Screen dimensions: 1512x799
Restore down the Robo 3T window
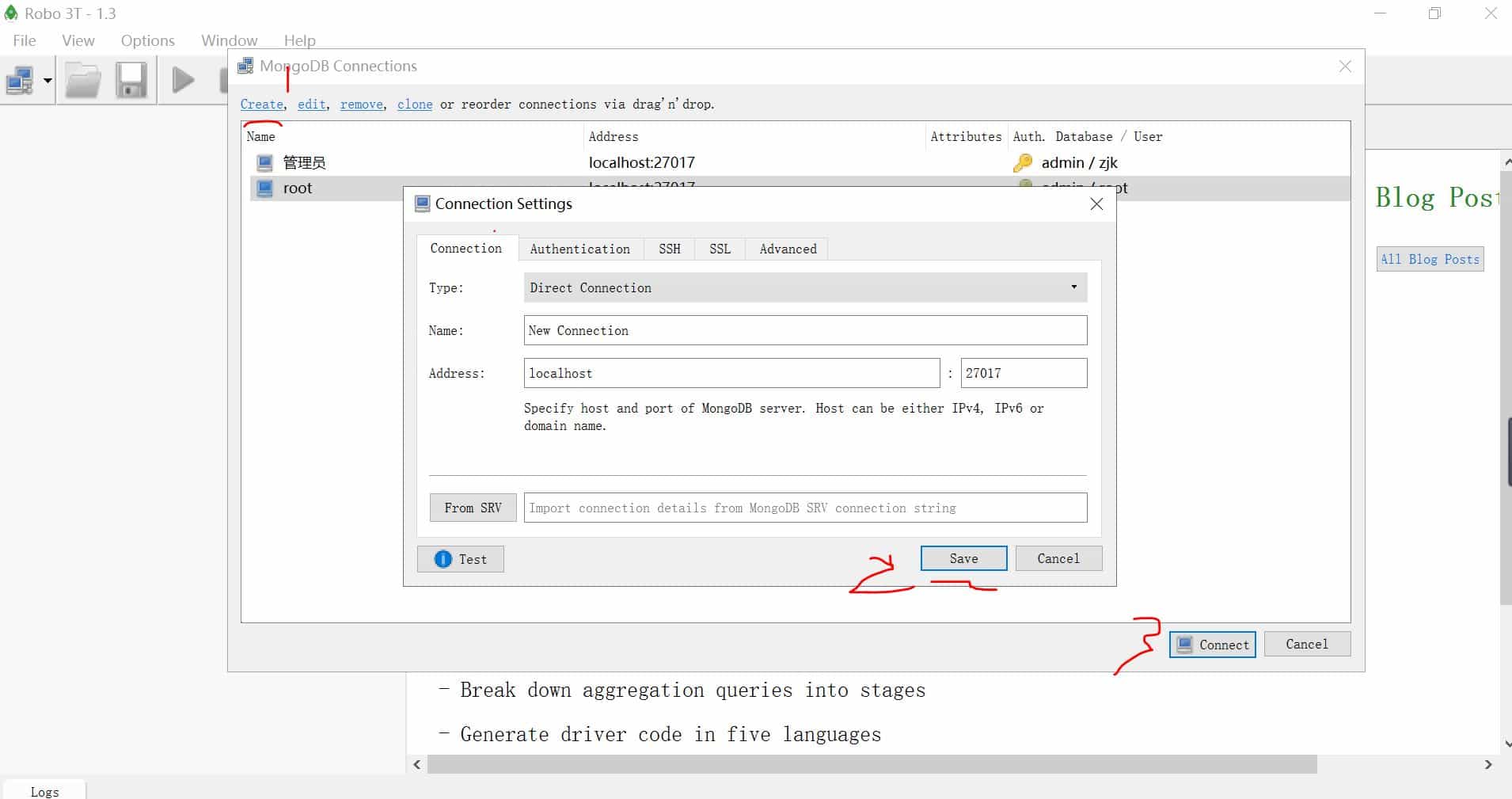(1435, 13)
